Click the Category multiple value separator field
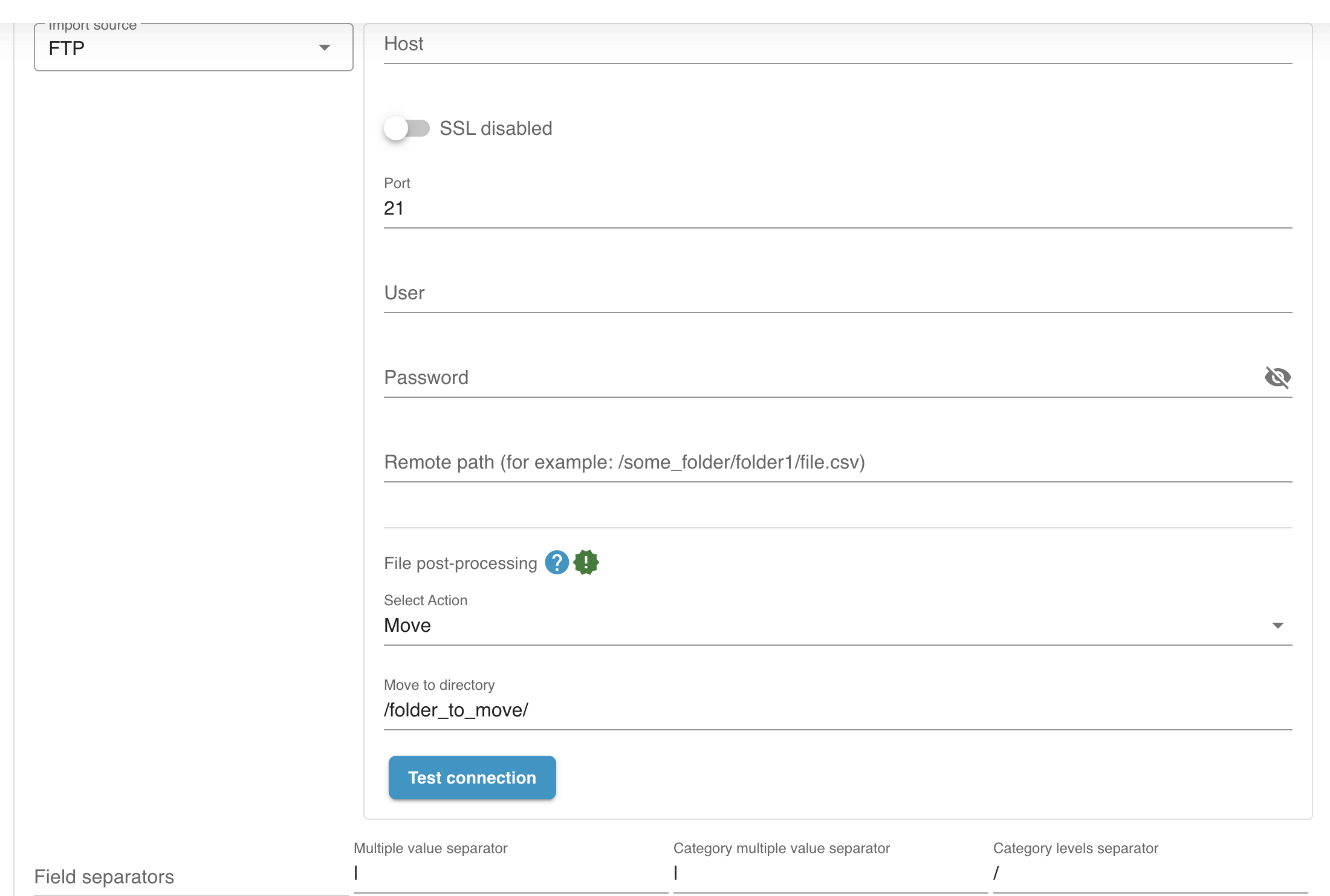1330x896 pixels. [828, 874]
